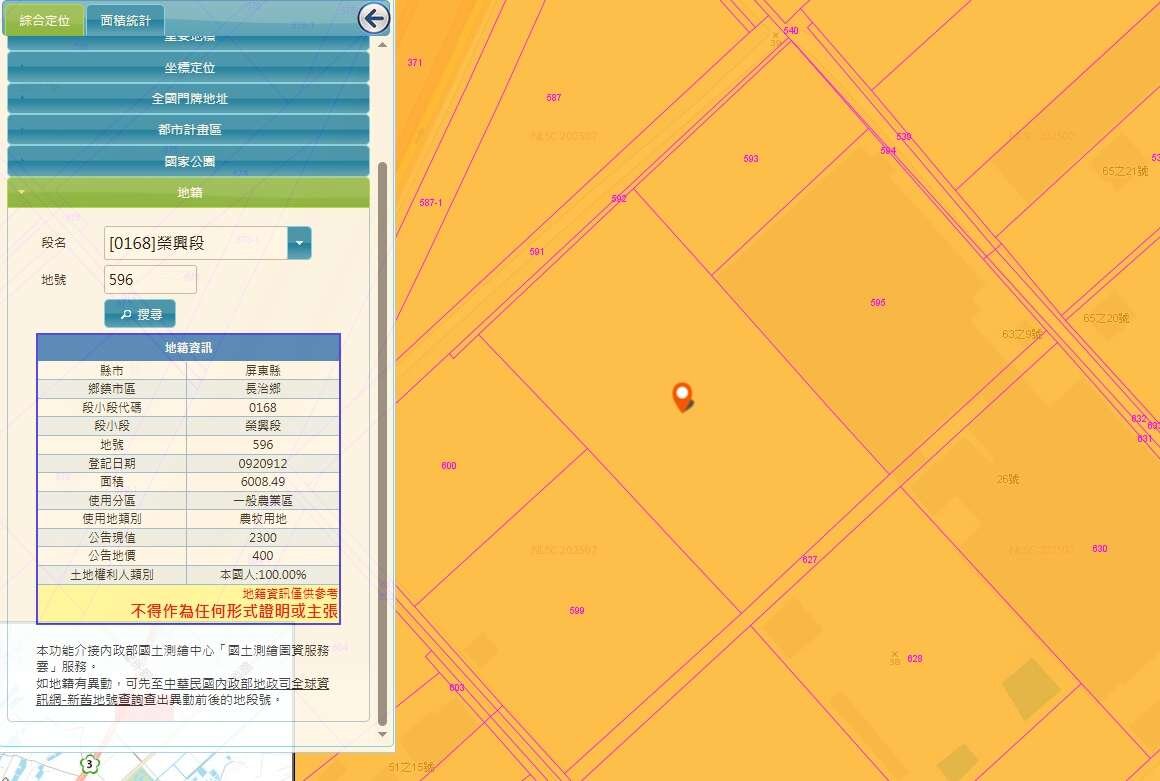Collapse the 地籍 accordion section
This screenshot has width=1160, height=781.
click(x=188, y=192)
